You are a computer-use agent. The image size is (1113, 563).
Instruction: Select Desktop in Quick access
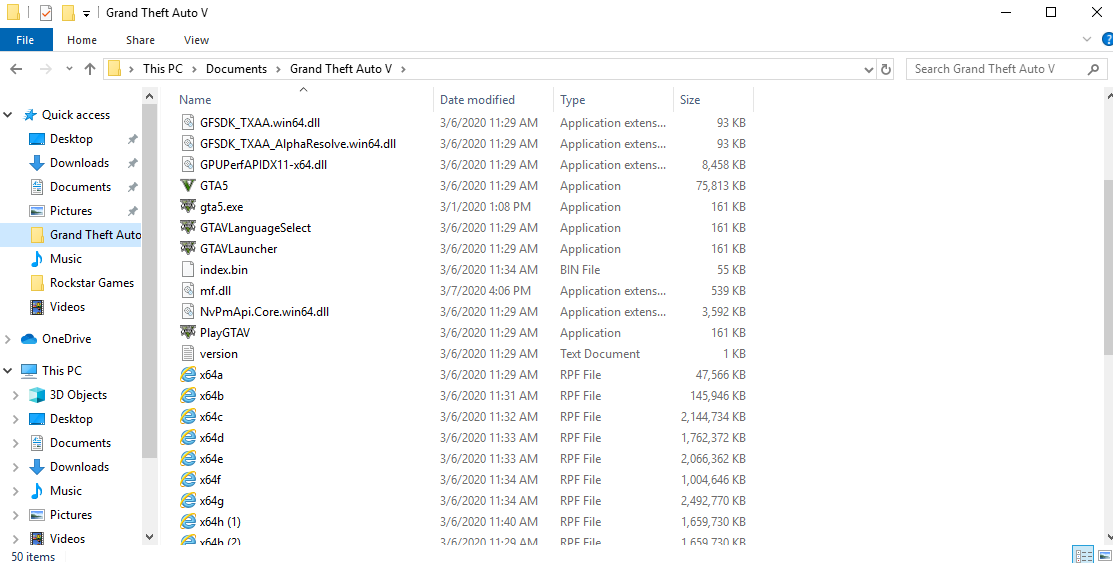tap(71, 139)
